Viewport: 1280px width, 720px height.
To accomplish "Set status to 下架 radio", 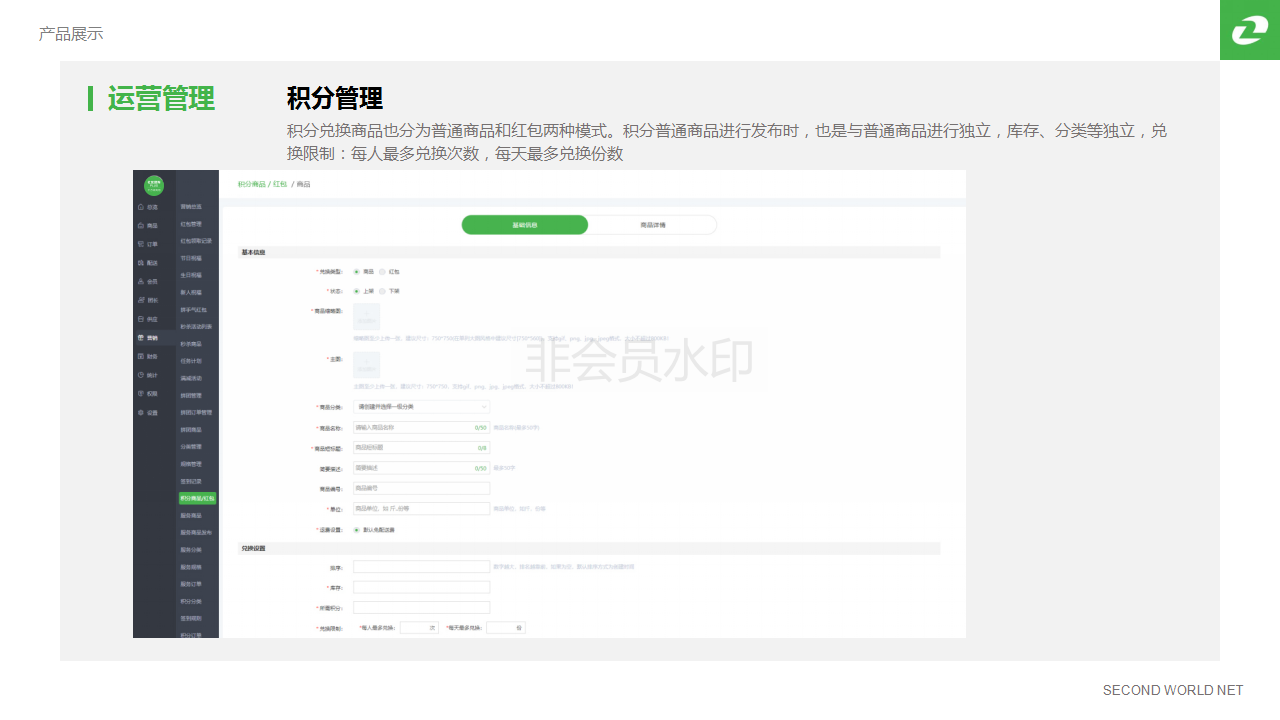I will [x=383, y=291].
